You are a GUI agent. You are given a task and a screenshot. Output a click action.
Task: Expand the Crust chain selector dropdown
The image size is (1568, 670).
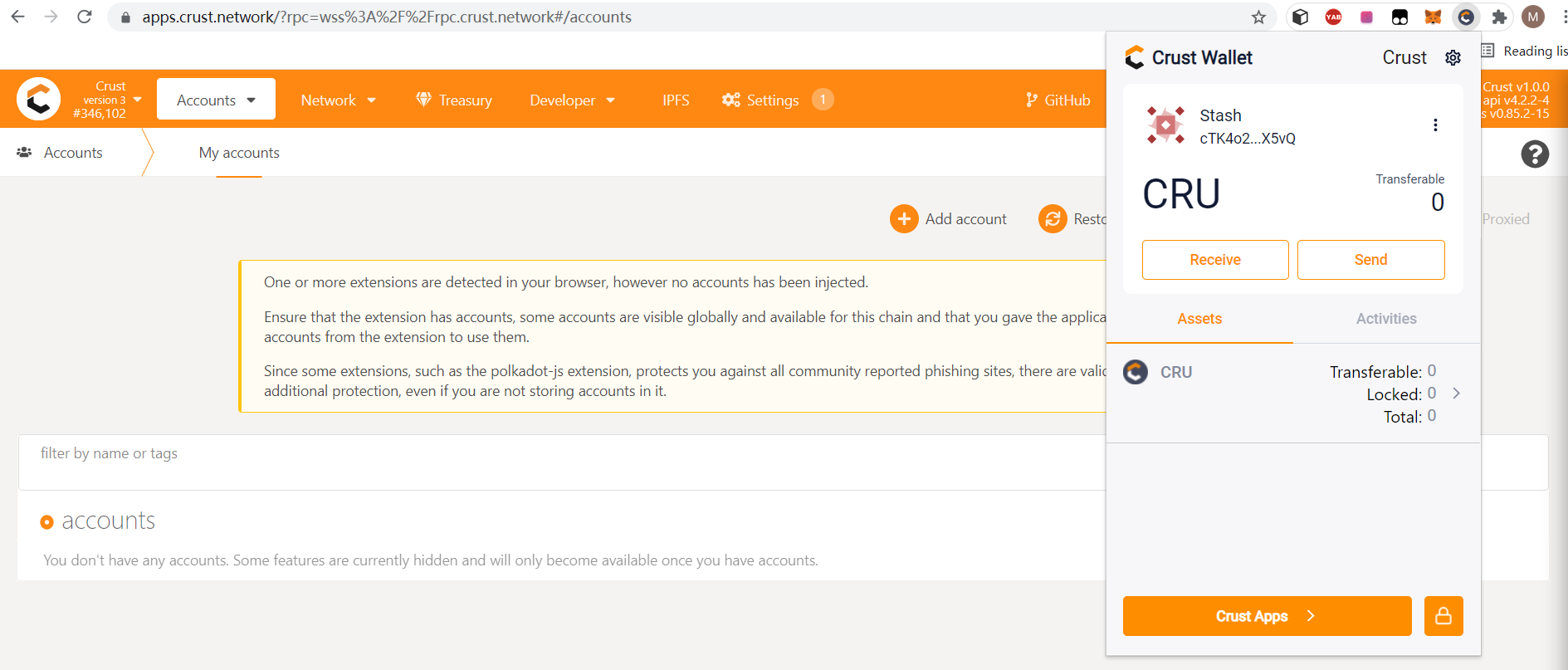138,100
